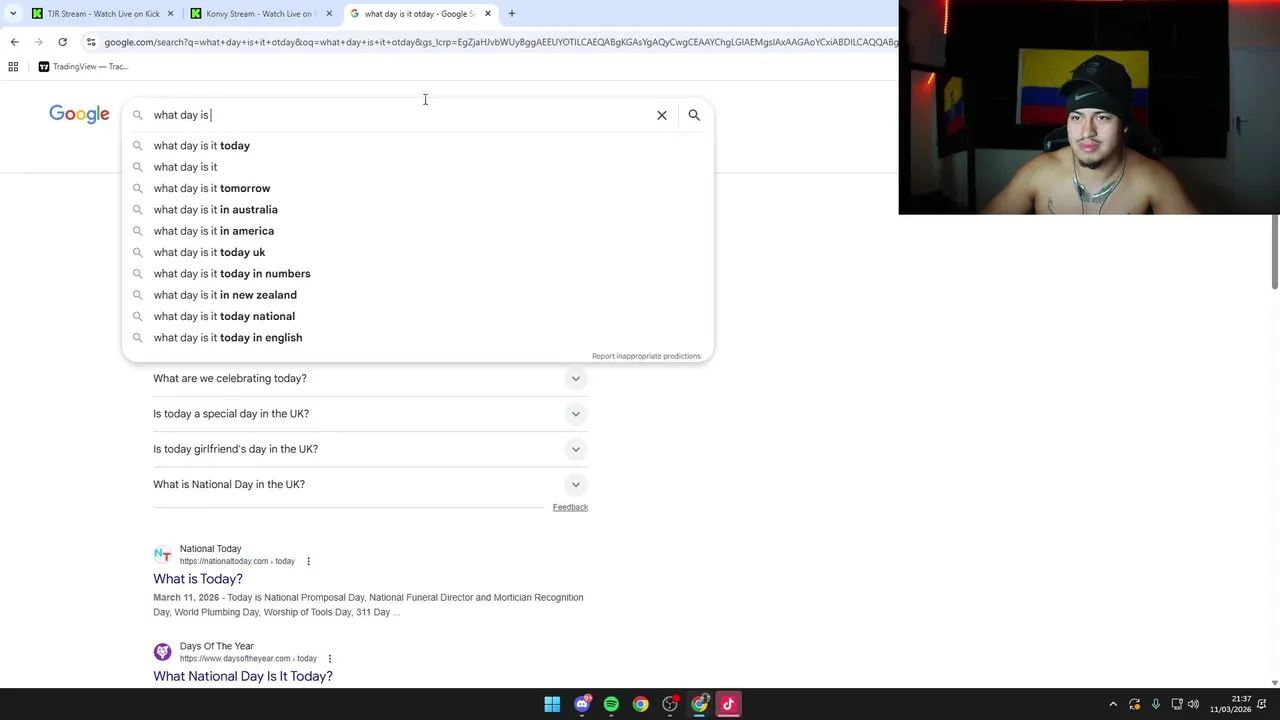Click the magnifier search button in search box
The image size is (1280, 720).
click(694, 115)
